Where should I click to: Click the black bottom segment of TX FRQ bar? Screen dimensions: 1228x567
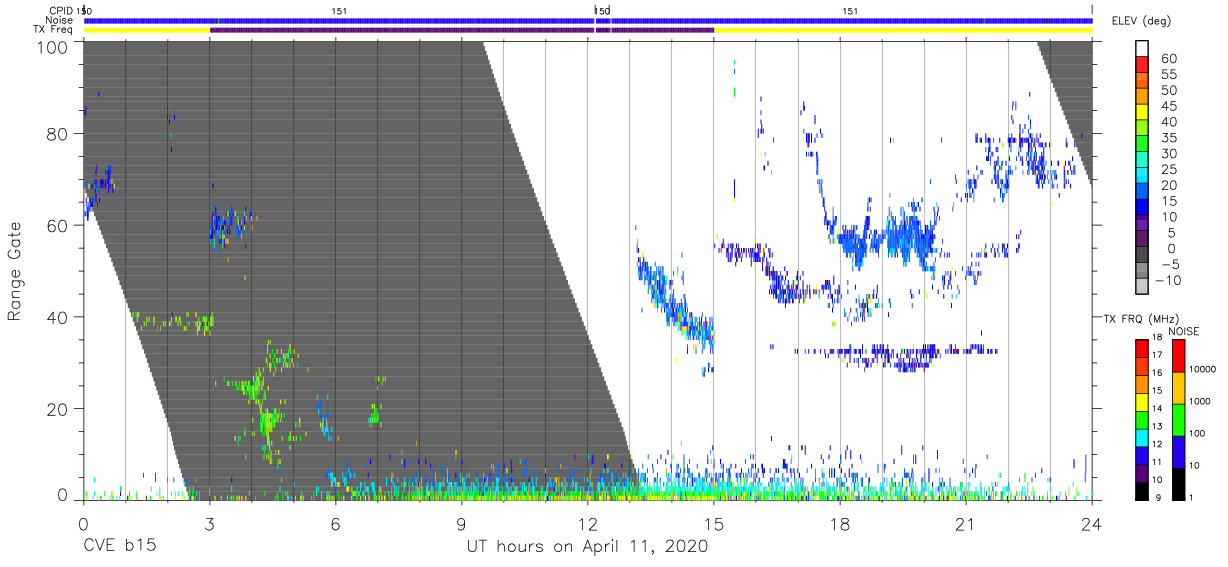pyautogui.click(x=1142, y=489)
